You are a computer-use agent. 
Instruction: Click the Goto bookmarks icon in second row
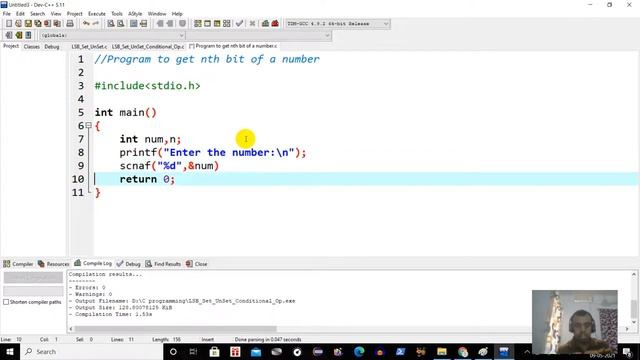(x=29, y=36)
